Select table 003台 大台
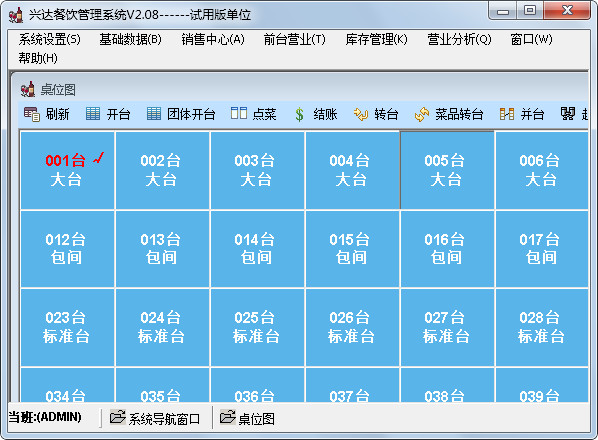The width and height of the screenshot is (598, 440). click(x=257, y=170)
